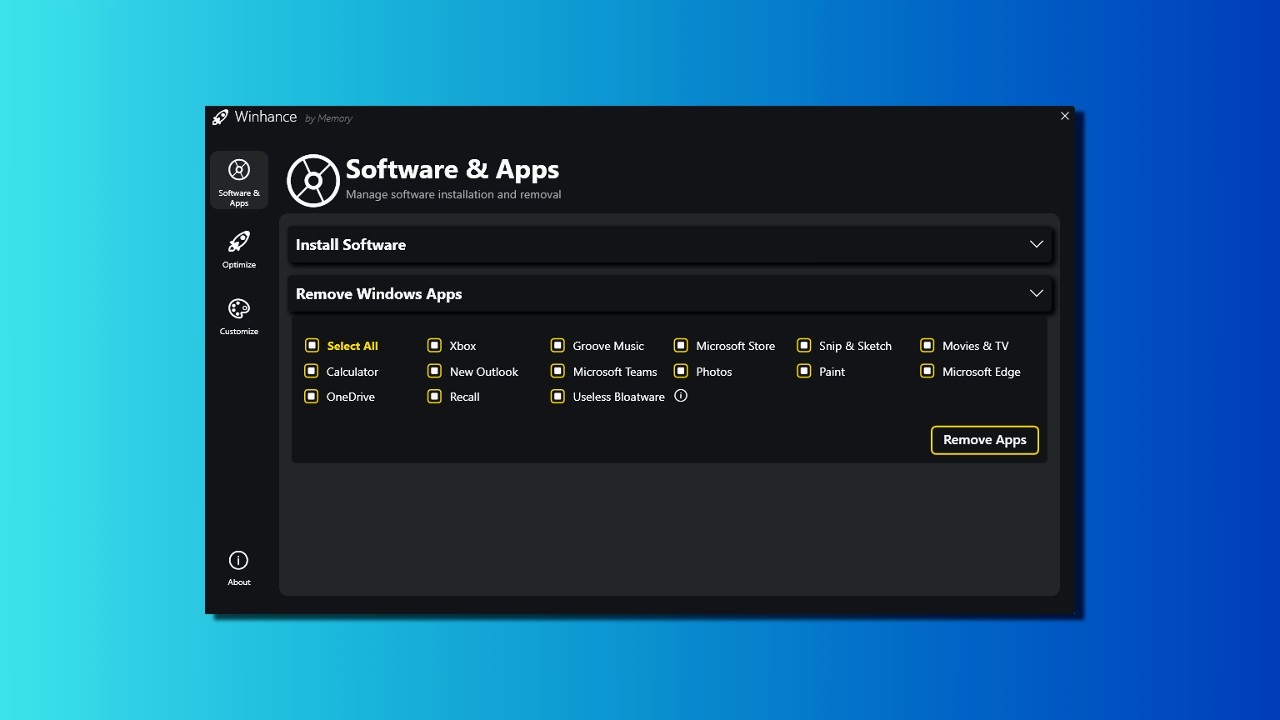Check the Microsoft Edge checkbox
This screenshot has height=720, width=1280.
pyautogui.click(x=927, y=371)
